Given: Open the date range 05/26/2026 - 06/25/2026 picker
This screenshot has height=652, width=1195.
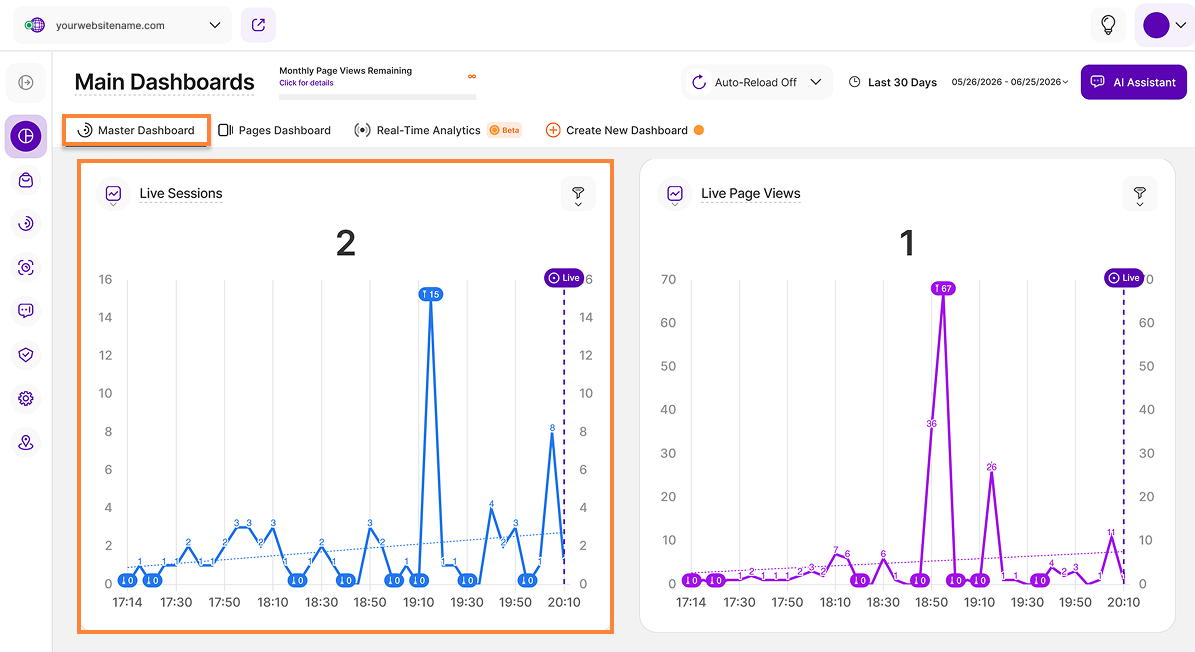Looking at the screenshot, I should (x=1010, y=82).
